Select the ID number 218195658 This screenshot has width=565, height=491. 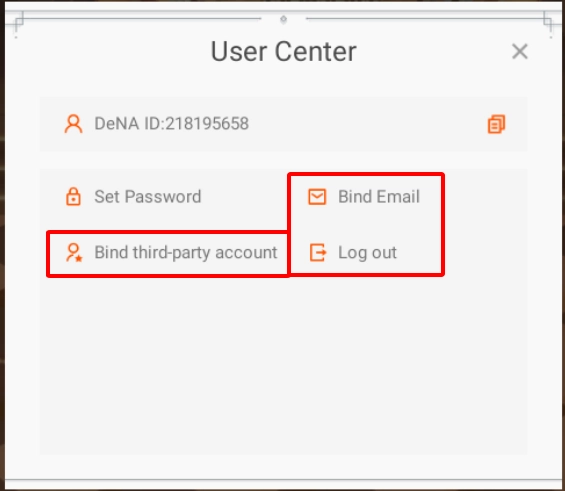tap(207, 124)
